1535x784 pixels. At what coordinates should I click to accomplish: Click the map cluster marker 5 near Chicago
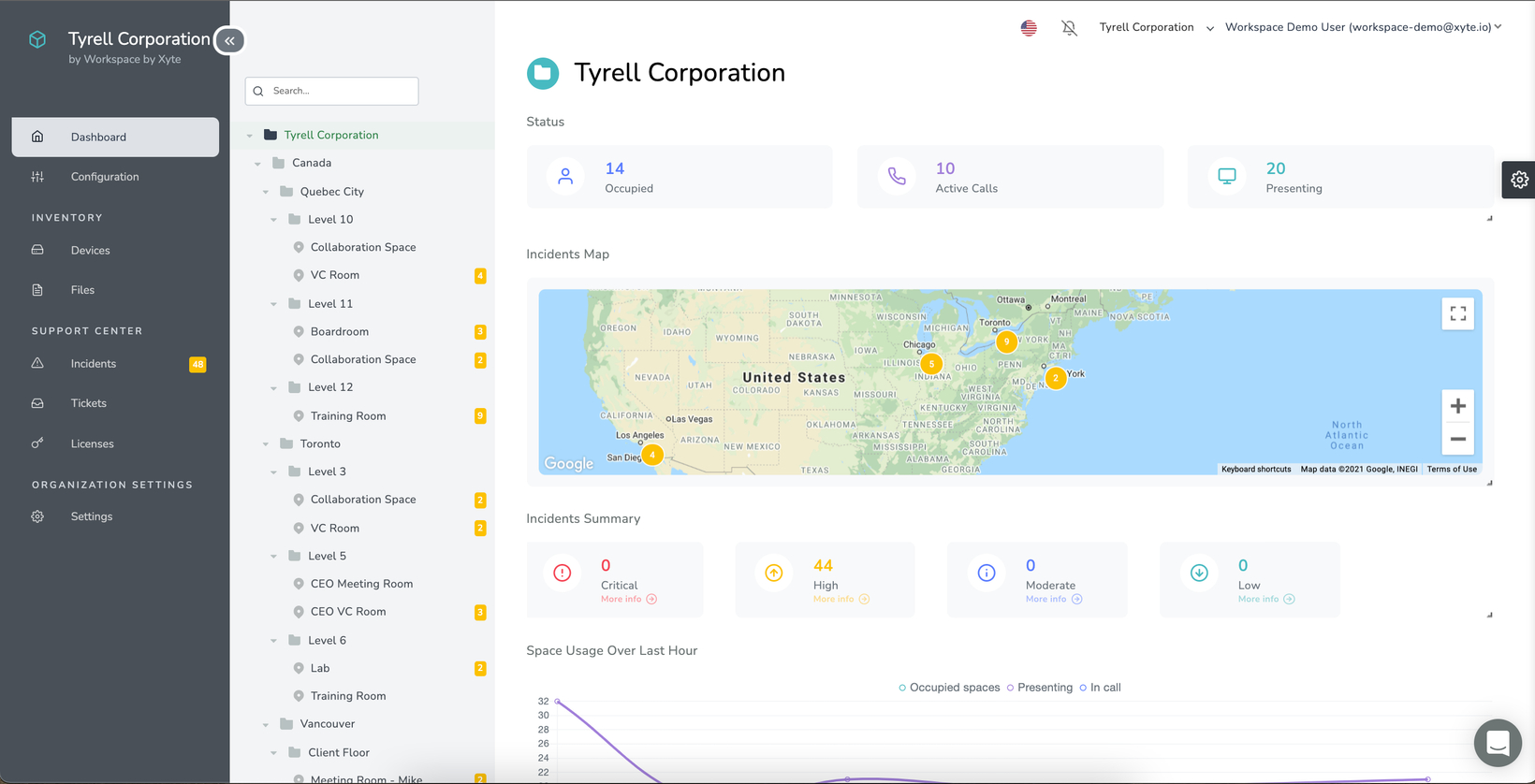click(x=931, y=364)
